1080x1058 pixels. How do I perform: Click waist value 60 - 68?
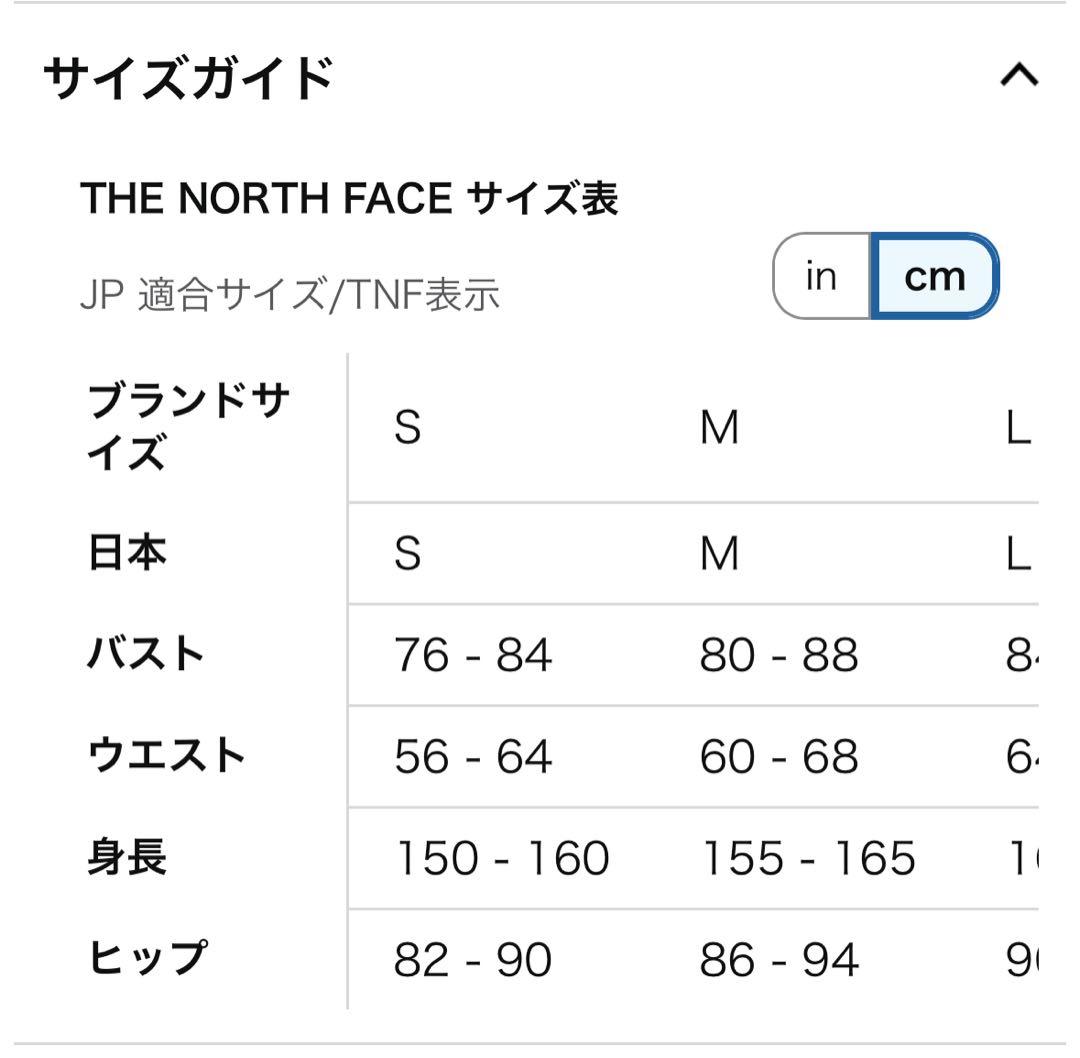(x=779, y=757)
